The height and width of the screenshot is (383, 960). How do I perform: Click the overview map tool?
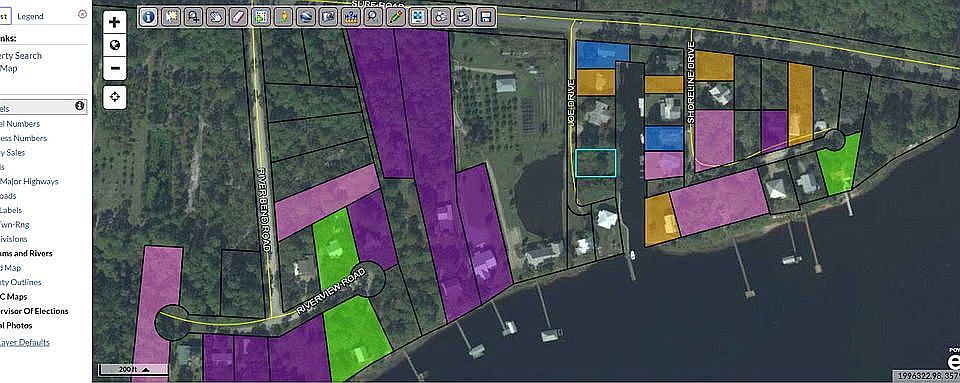(329, 17)
